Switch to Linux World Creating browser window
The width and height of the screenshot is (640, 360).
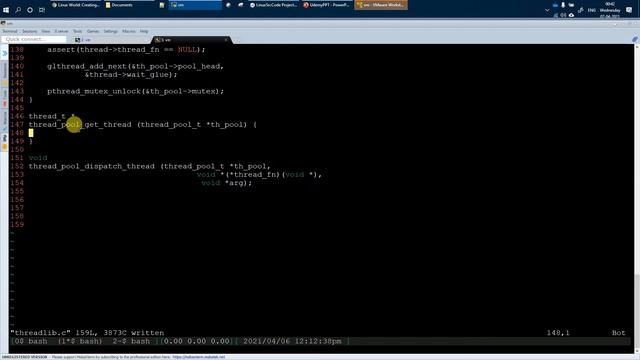[76, 5]
